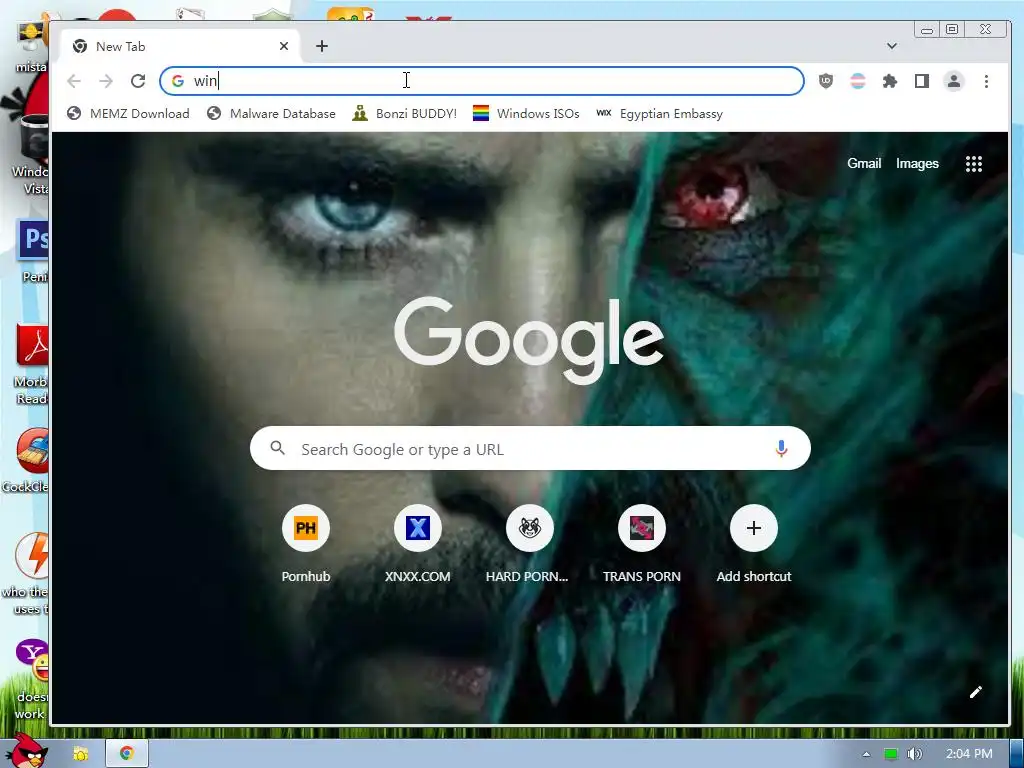
Task: Click the Search Google or type a URL box
Action: [530, 449]
